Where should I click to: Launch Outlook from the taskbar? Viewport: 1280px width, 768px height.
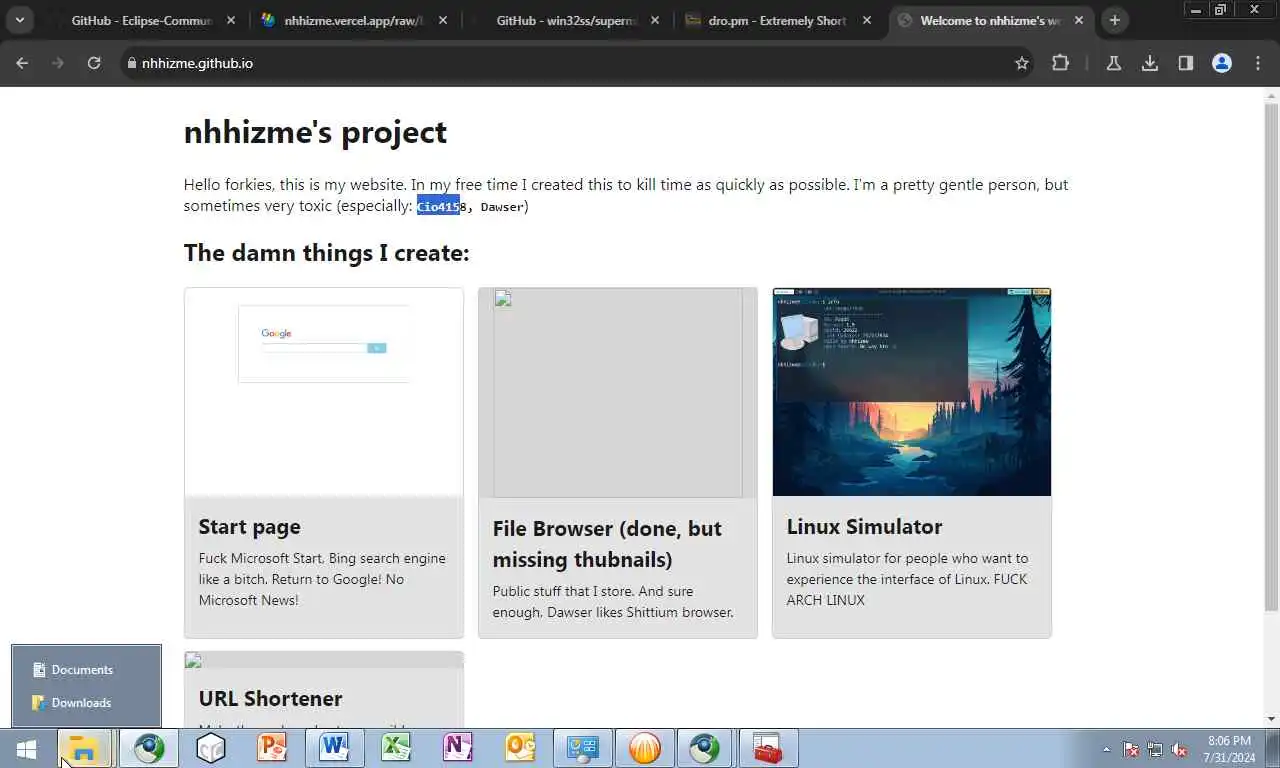pyautogui.click(x=520, y=748)
